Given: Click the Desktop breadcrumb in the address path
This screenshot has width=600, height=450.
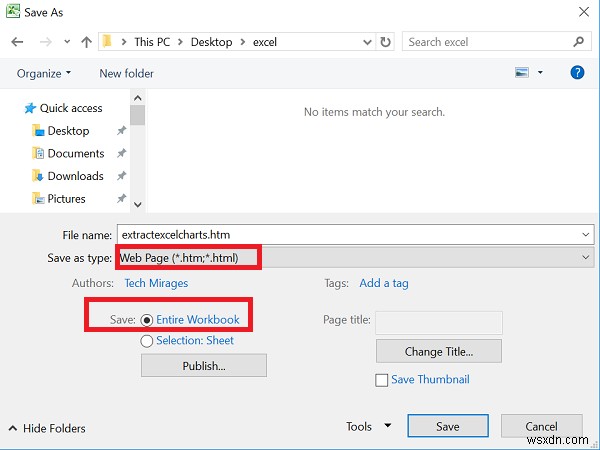Looking at the screenshot, I should [x=211, y=42].
